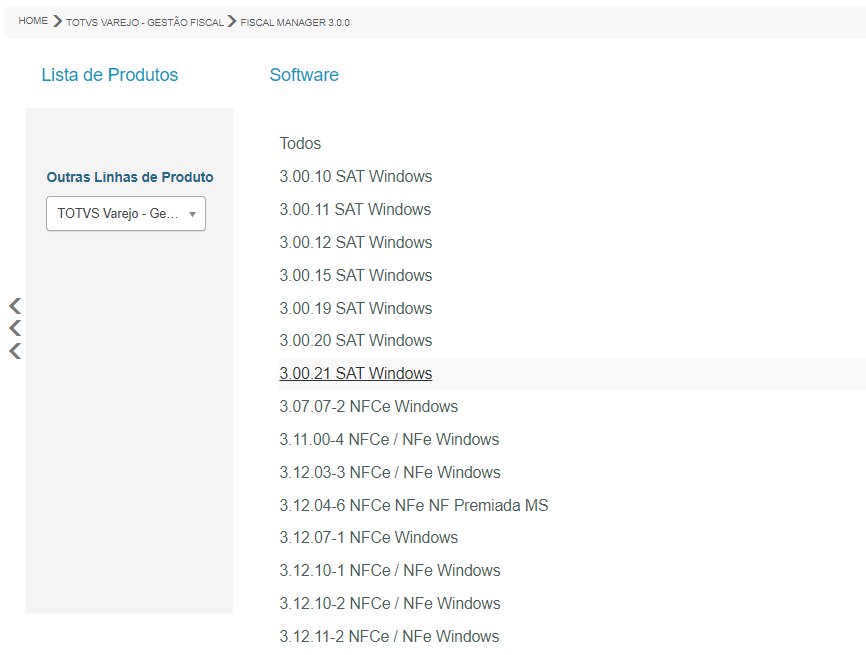The height and width of the screenshot is (655, 866).
Task: Select 3.07.07-2 NFCe Windows
Action: coord(368,406)
